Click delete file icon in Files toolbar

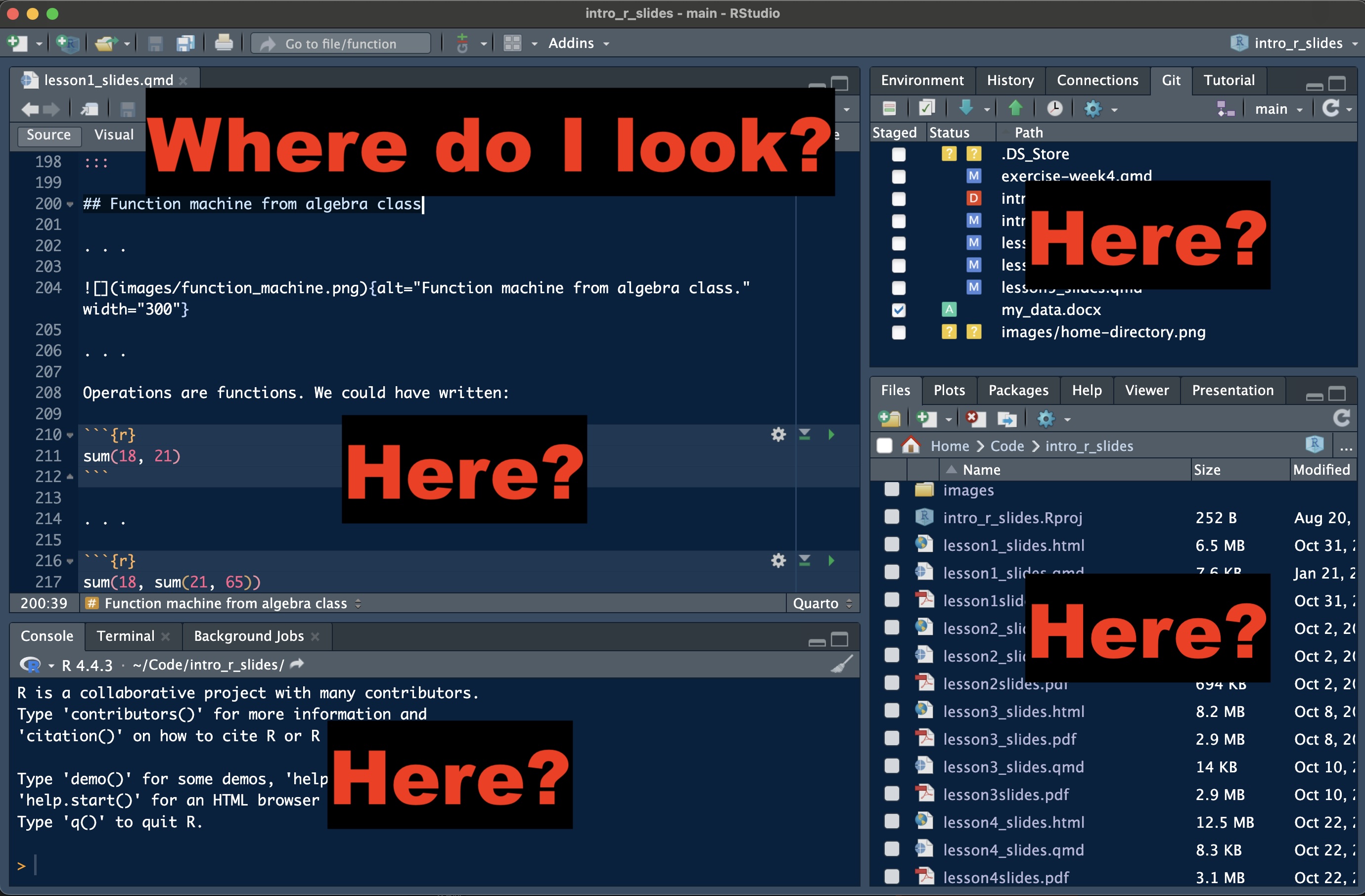pos(974,419)
